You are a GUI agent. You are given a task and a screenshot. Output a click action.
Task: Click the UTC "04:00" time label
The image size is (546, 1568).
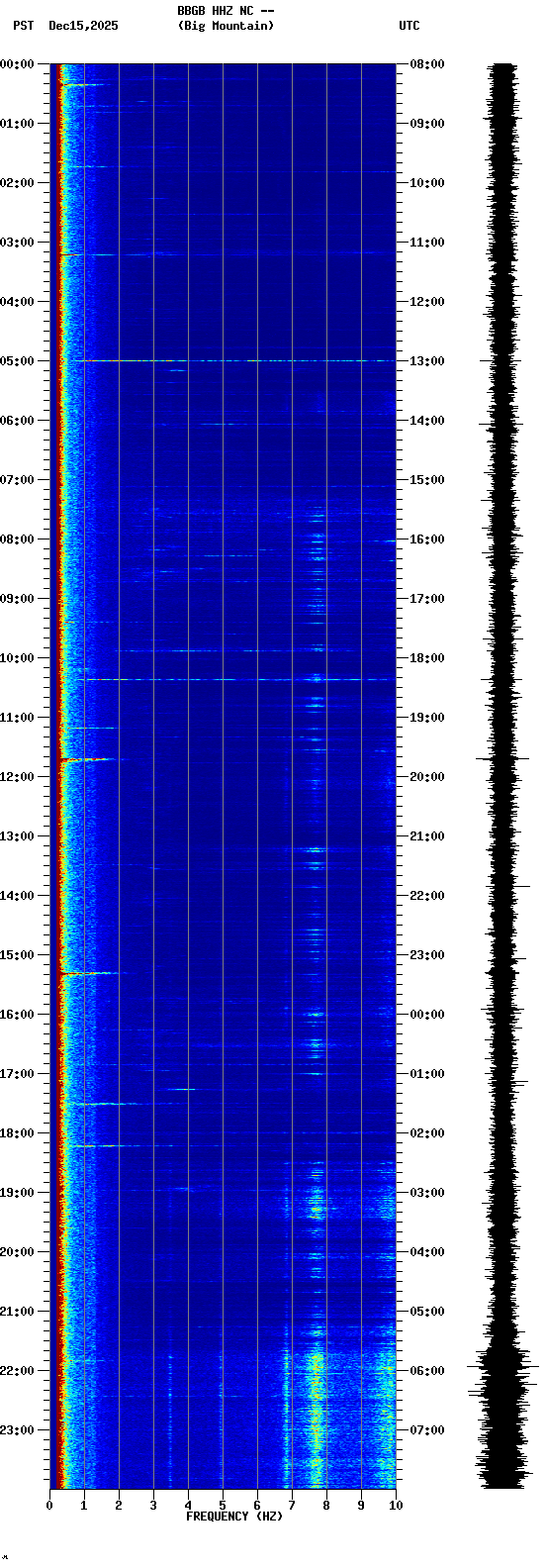[x=427, y=1252]
